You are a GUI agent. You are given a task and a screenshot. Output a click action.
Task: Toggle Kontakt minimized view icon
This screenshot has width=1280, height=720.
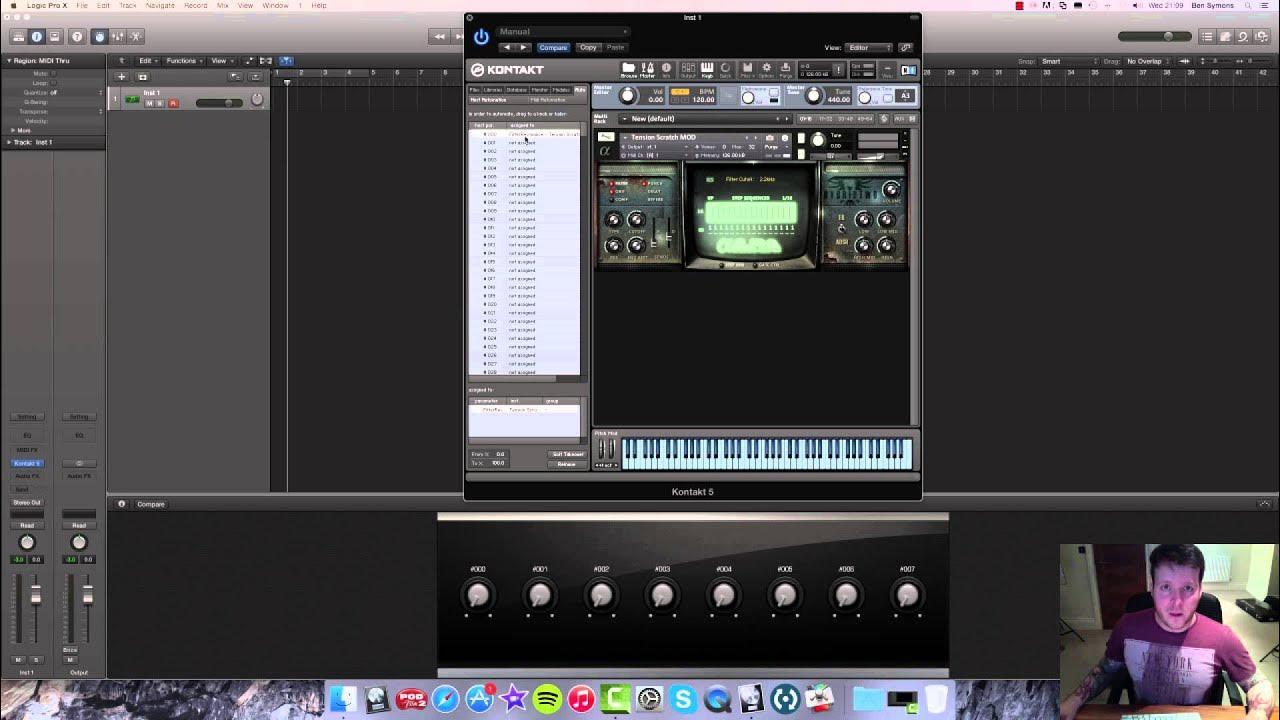[887, 70]
